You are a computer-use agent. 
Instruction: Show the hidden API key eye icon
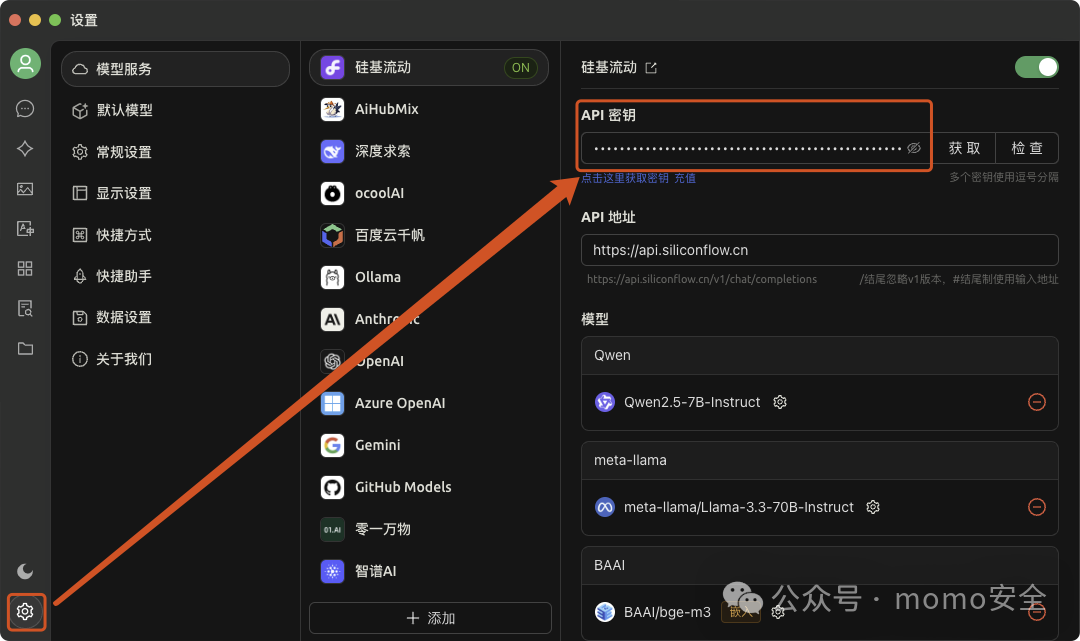(913, 148)
